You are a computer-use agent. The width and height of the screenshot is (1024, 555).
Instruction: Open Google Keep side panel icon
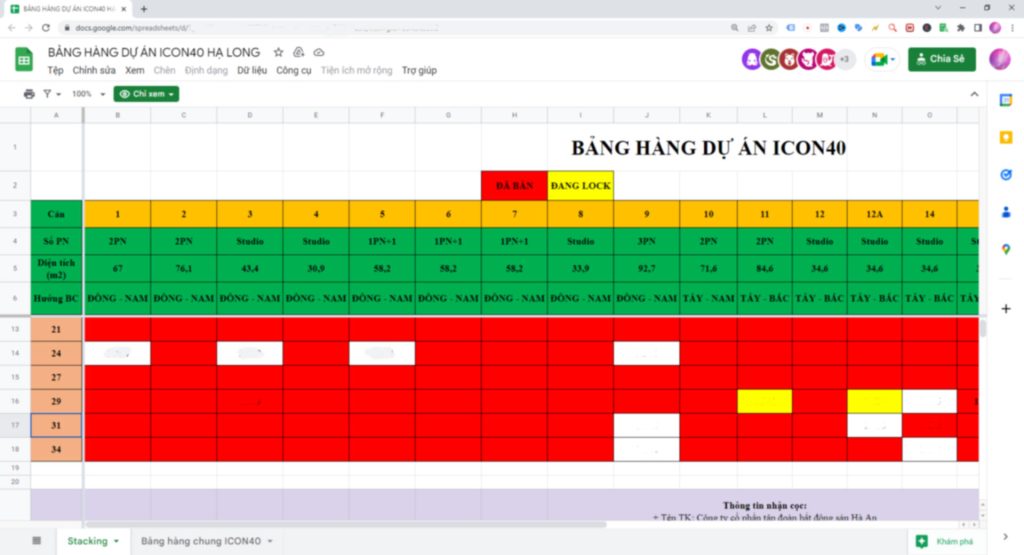1006,137
